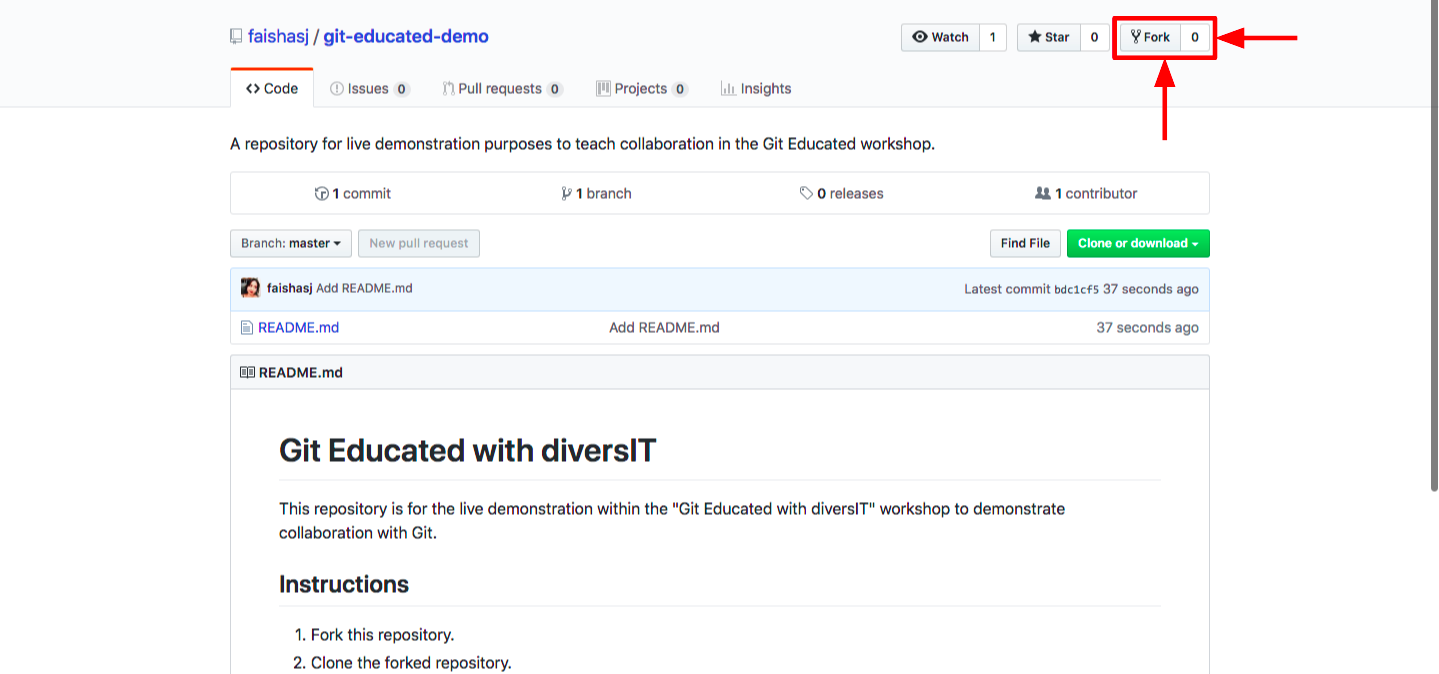Viewport: 1439px width, 674px height.
Task: Click the 'Clone the forked repository.' list item
Action: [x=411, y=662]
